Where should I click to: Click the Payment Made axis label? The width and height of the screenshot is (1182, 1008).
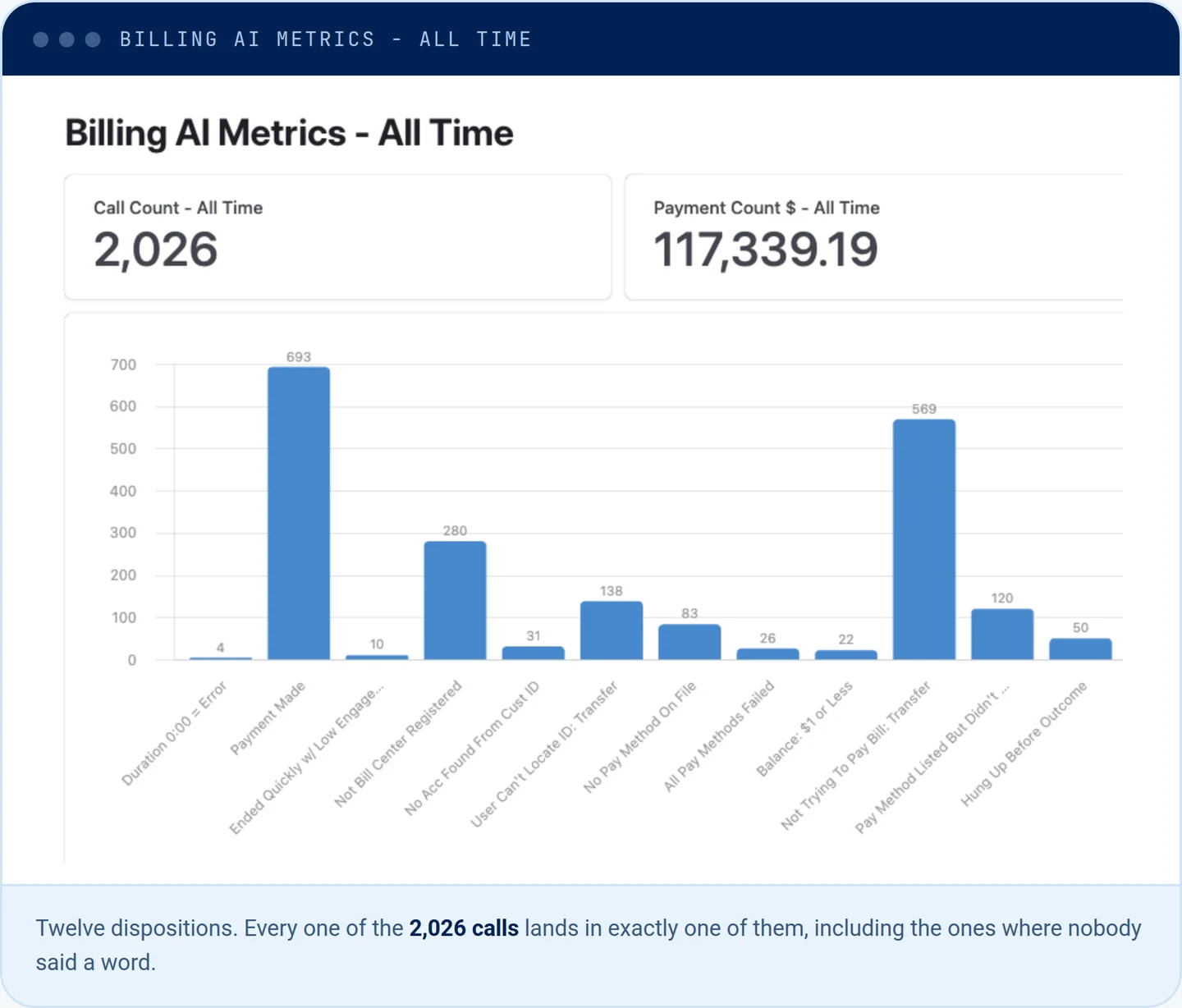[x=268, y=717]
